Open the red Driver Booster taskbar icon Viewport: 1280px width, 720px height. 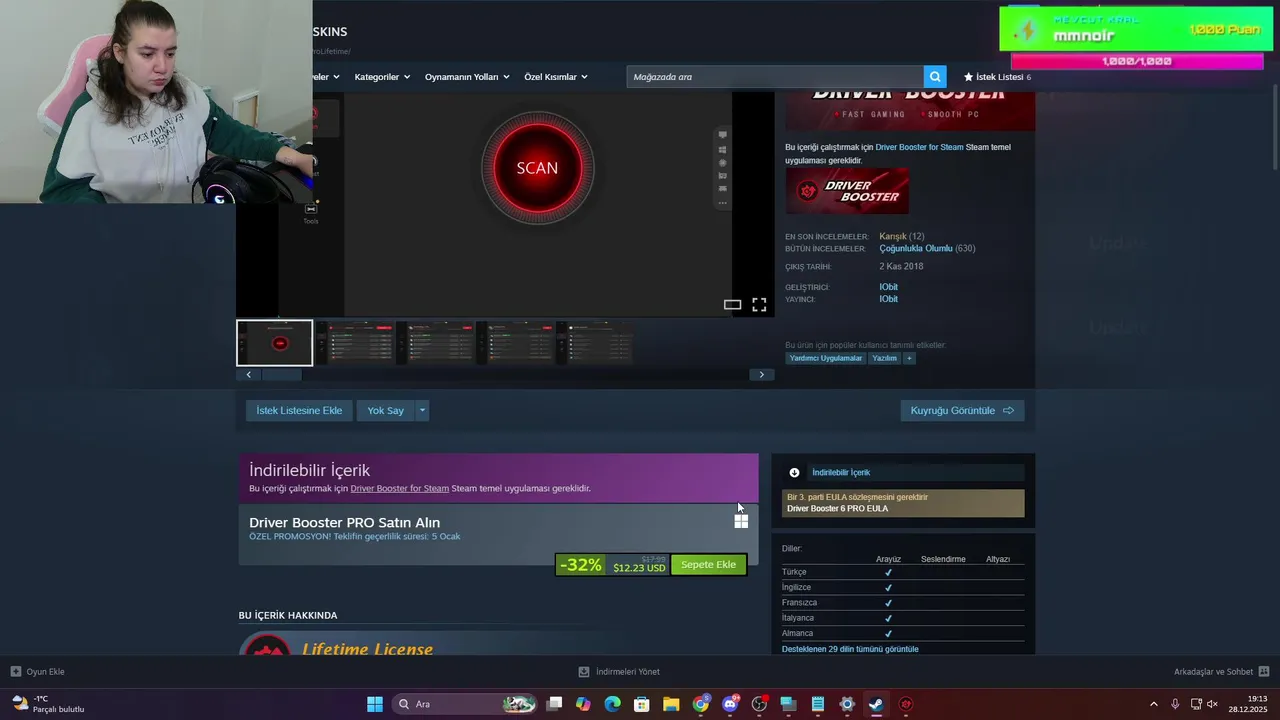point(906,704)
